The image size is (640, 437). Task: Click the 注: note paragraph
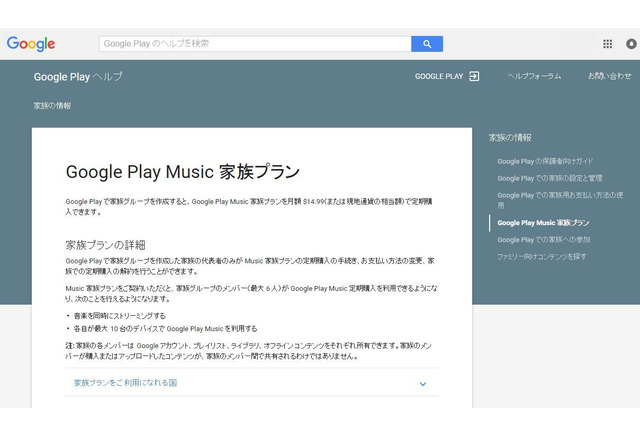point(248,351)
